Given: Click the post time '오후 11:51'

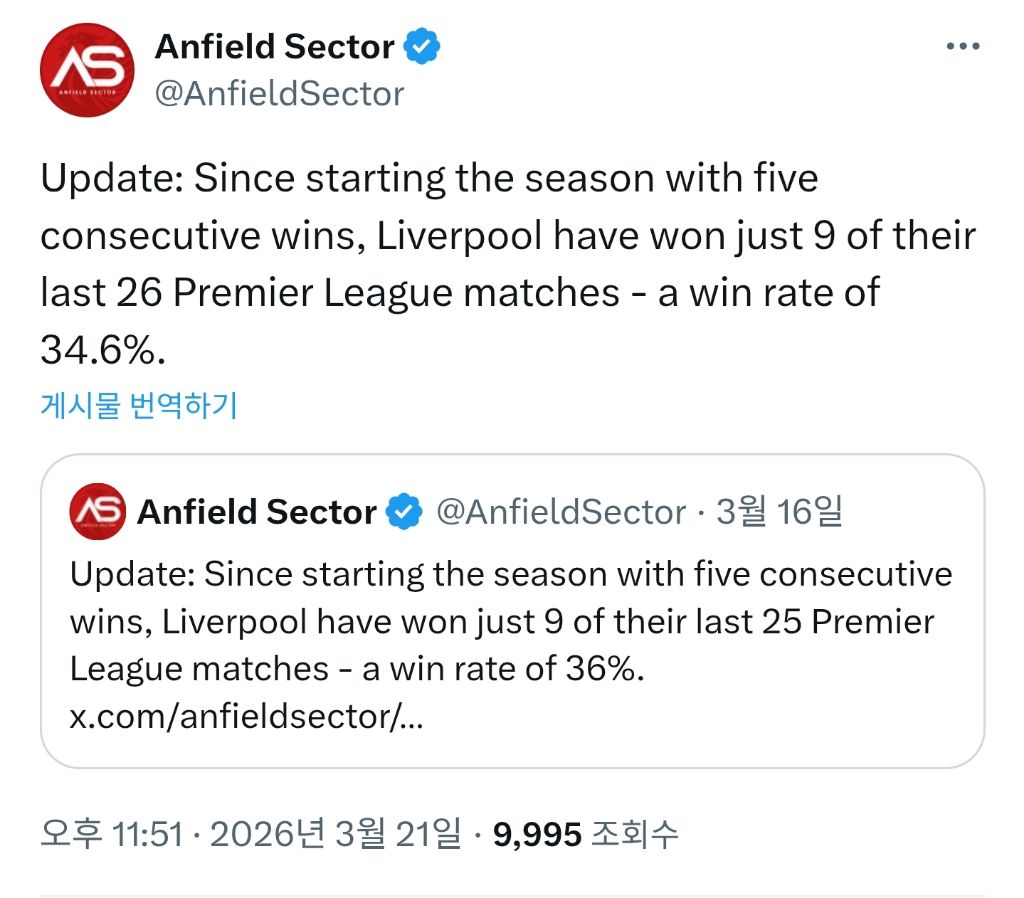Looking at the screenshot, I should [111, 833].
